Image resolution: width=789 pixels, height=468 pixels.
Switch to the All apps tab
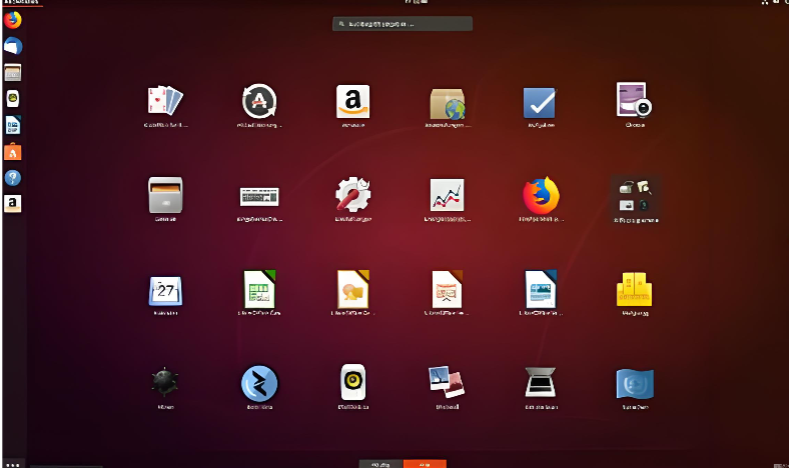coord(425,464)
